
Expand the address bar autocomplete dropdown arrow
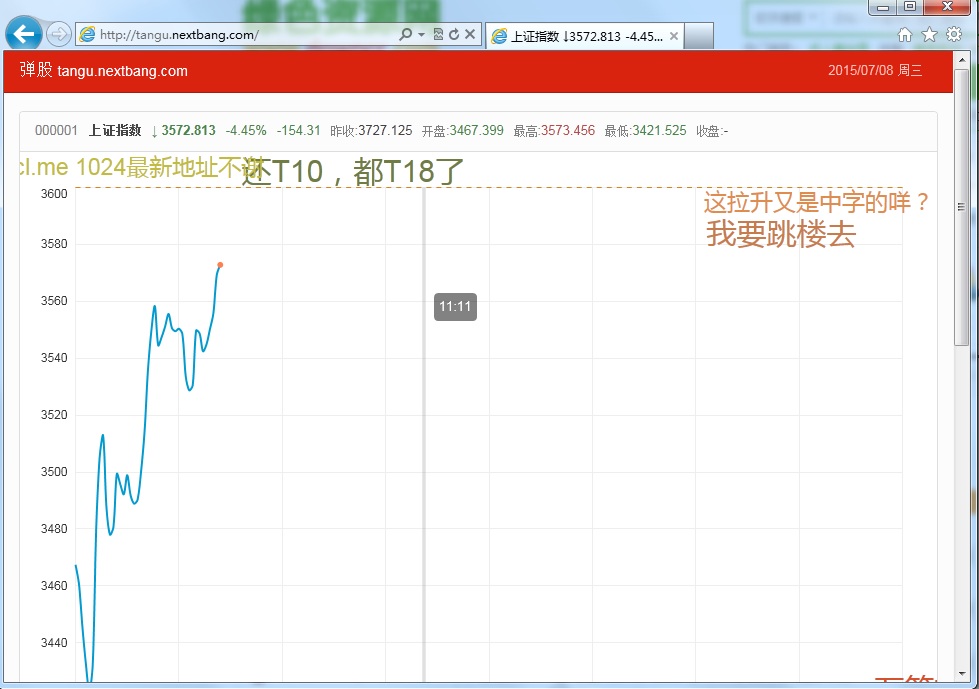pyautogui.click(x=421, y=35)
